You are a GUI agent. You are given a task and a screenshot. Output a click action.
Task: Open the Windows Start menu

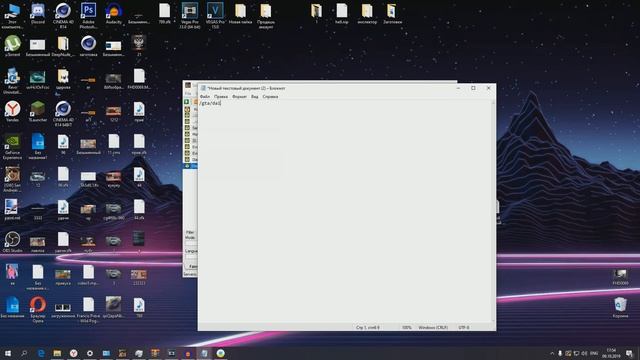point(8,353)
